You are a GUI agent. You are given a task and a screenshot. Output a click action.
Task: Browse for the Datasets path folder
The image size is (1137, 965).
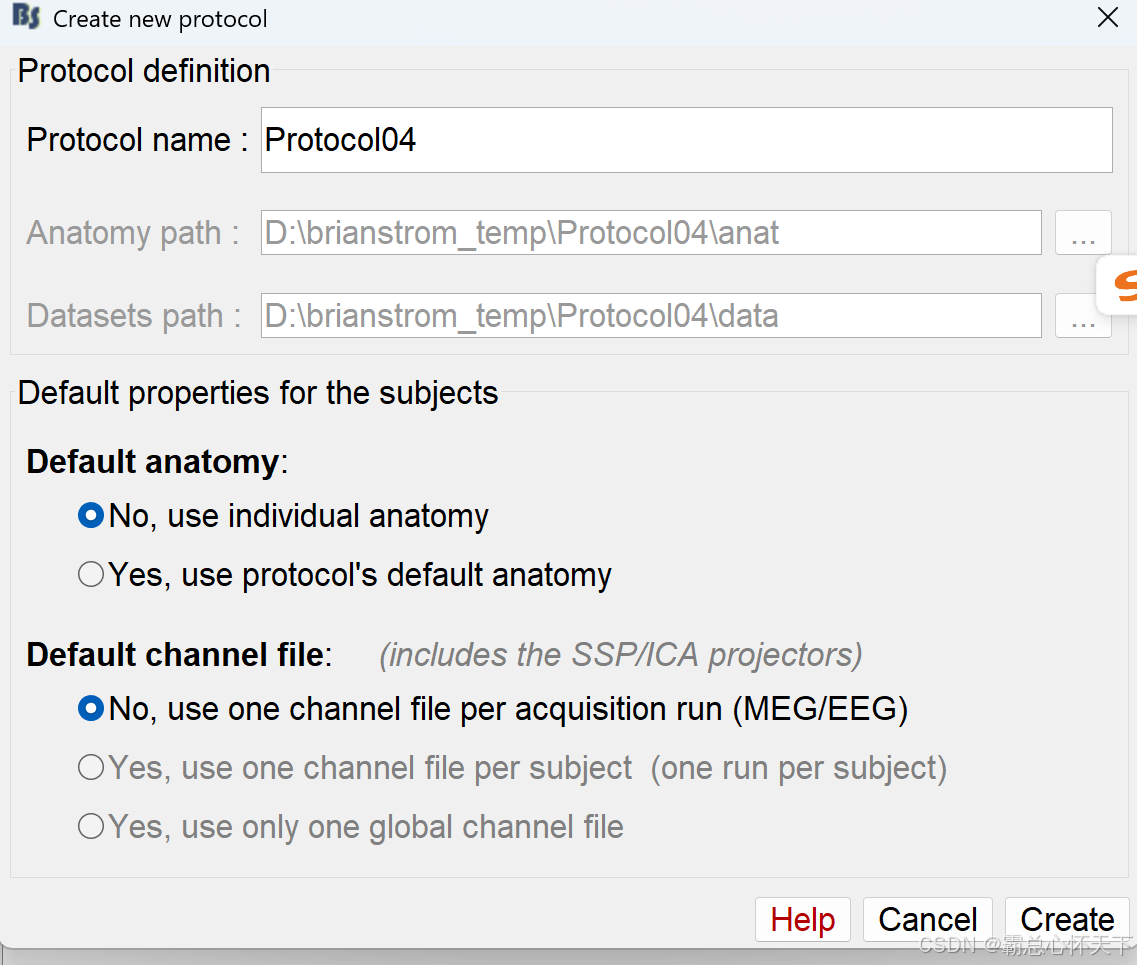(1083, 316)
